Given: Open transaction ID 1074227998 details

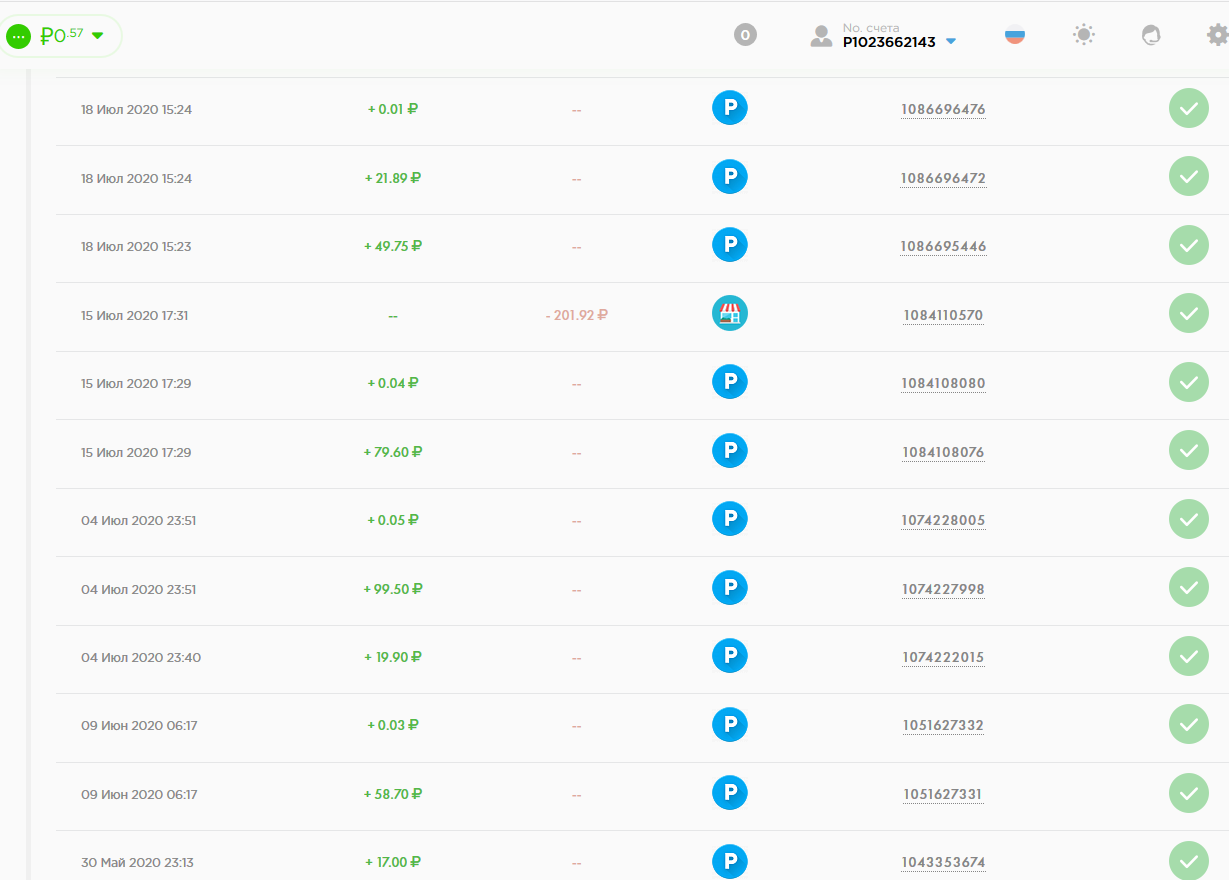Looking at the screenshot, I should [x=943, y=589].
